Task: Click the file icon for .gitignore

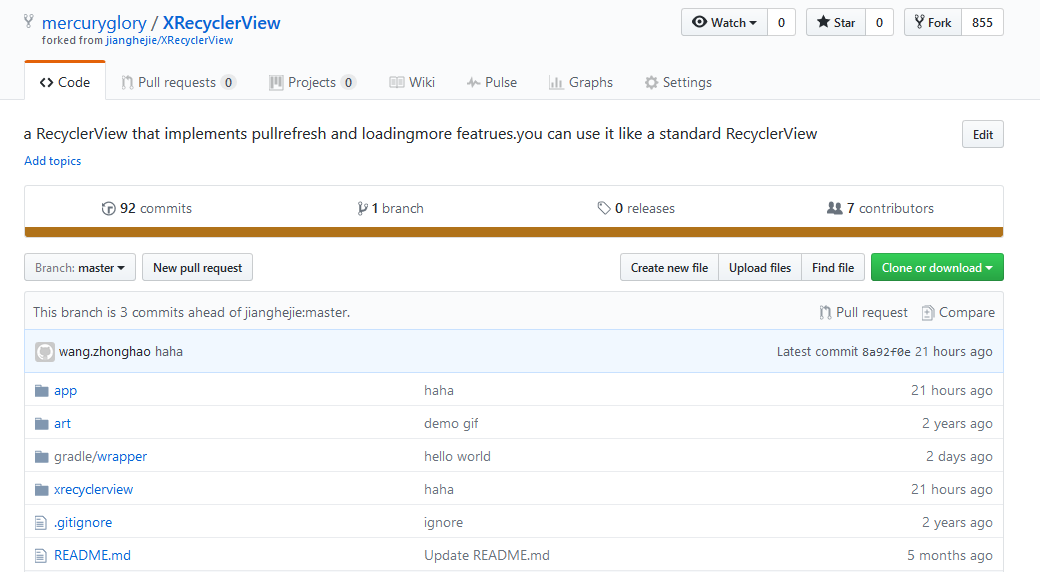Action: (41, 523)
